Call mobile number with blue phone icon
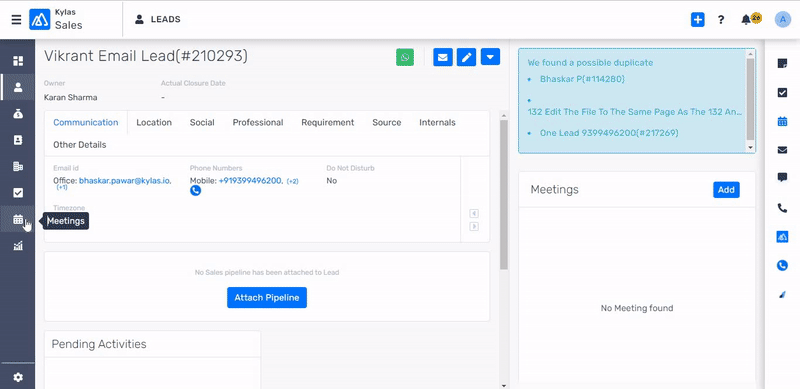Viewport: 800px width, 389px height. click(x=195, y=190)
